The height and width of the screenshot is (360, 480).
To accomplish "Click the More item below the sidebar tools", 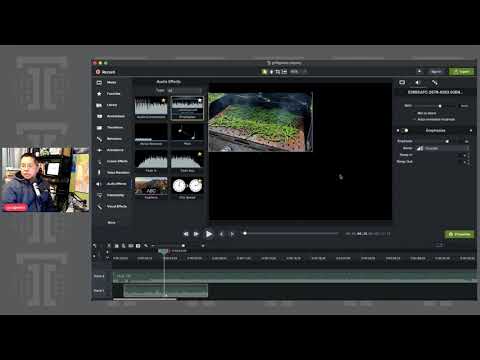I will click(112, 222).
